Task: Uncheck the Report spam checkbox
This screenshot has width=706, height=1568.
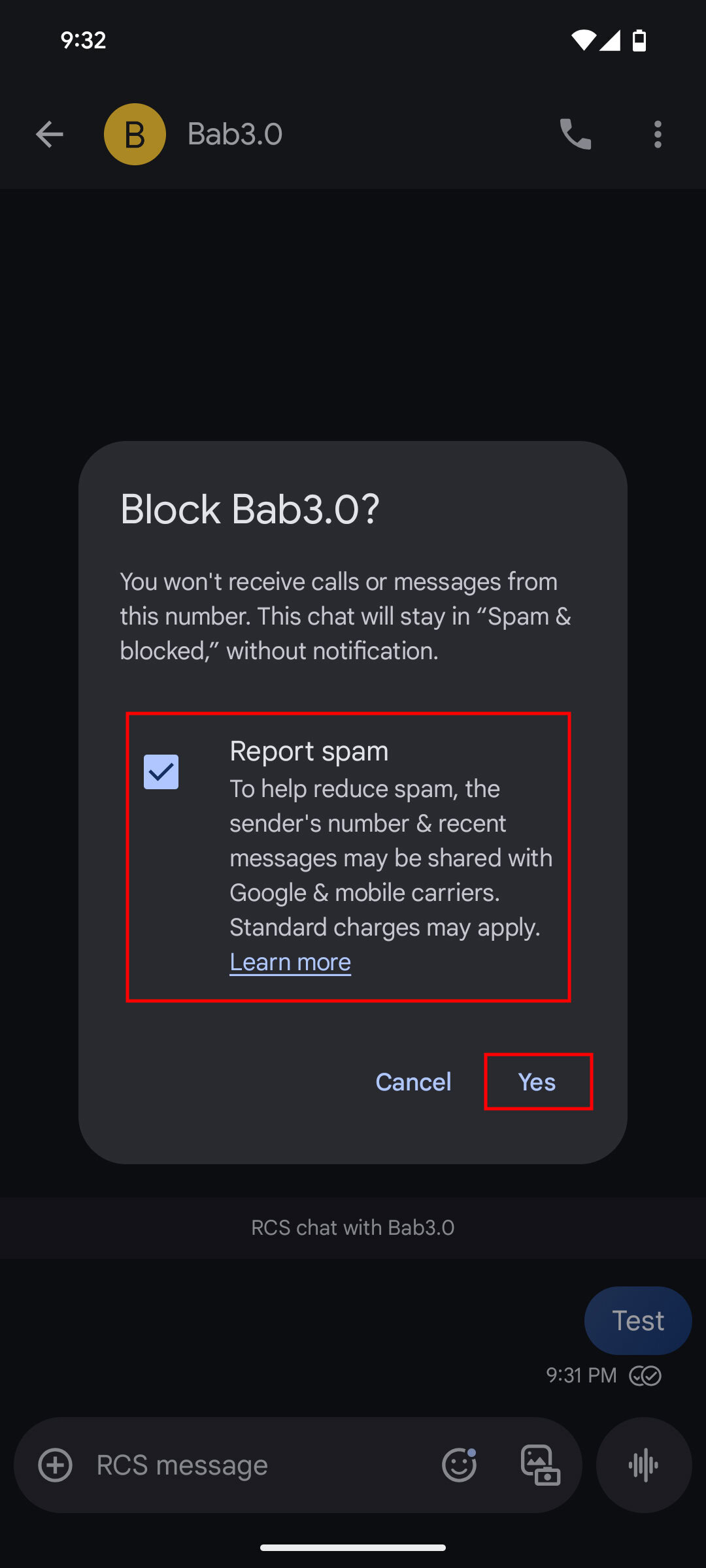Action: click(161, 772)
